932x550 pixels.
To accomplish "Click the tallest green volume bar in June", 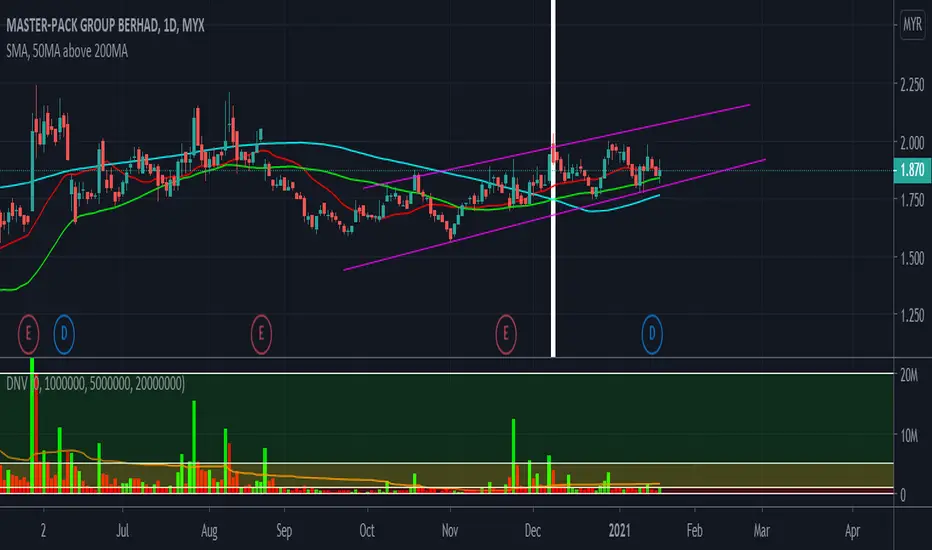I will click(32, 425).
